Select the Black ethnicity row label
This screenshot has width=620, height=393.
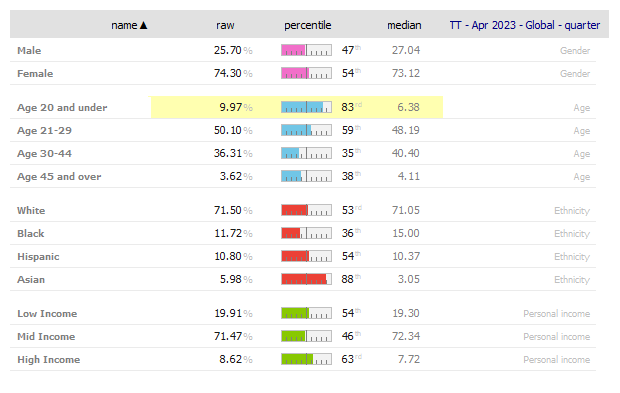(30, 233)
